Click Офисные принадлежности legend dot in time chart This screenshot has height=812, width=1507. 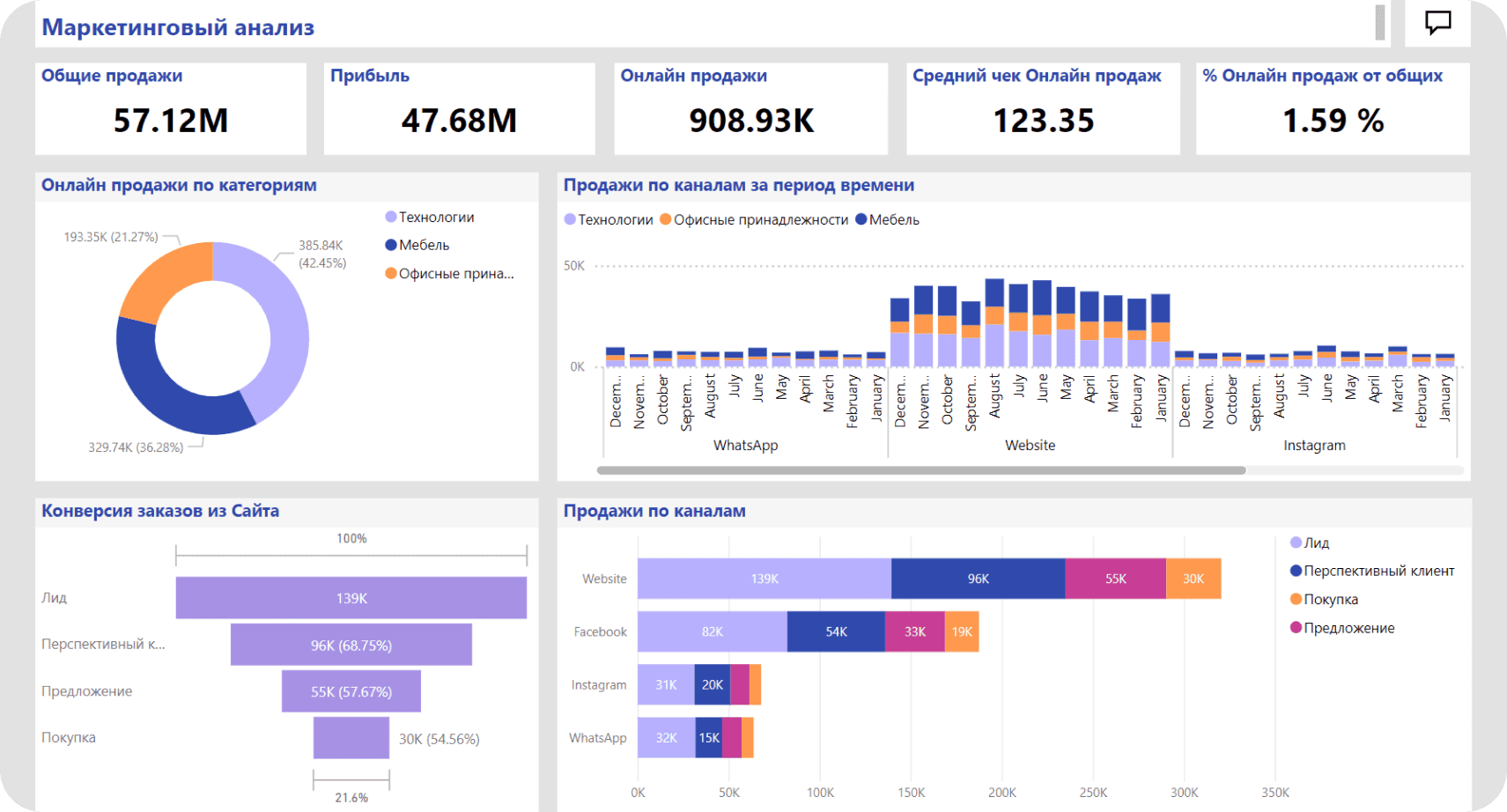(x=666, y=220)
